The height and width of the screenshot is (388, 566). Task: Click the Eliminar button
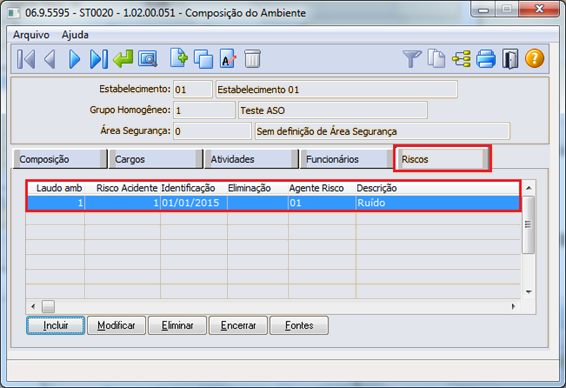(x=177, y=326)
